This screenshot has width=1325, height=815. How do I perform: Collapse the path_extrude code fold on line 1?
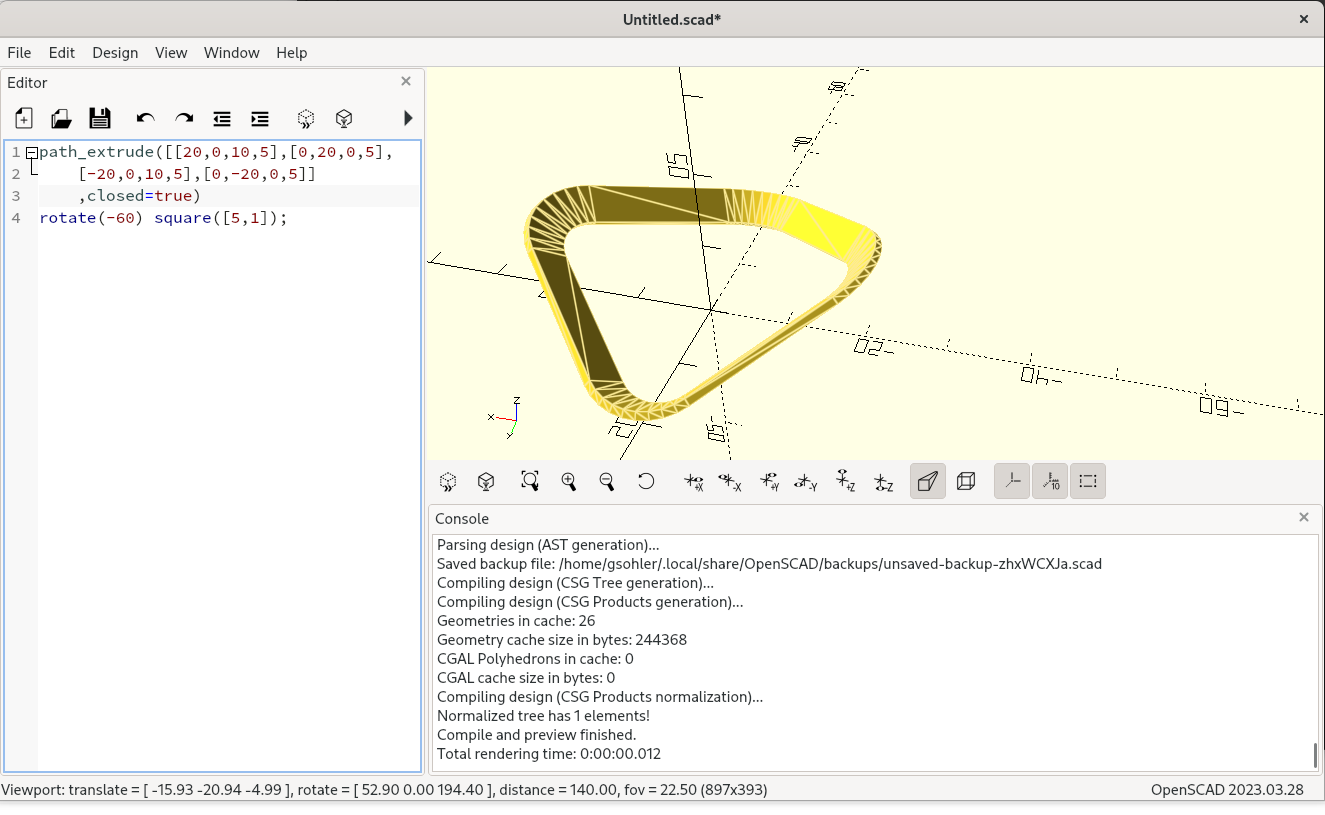click(32, 153)
